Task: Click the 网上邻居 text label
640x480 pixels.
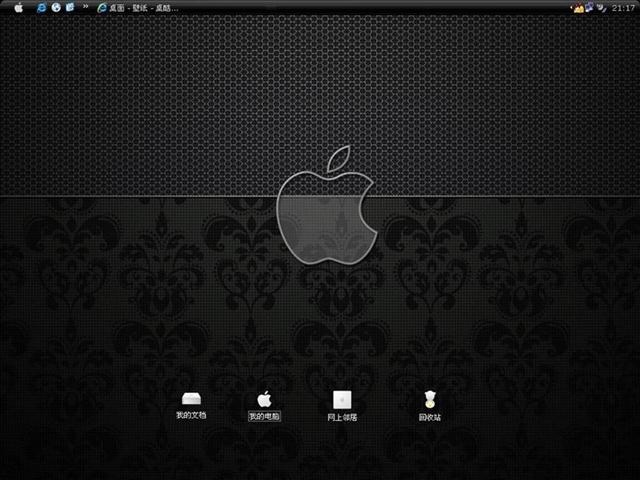Action: tap(342, 417)
